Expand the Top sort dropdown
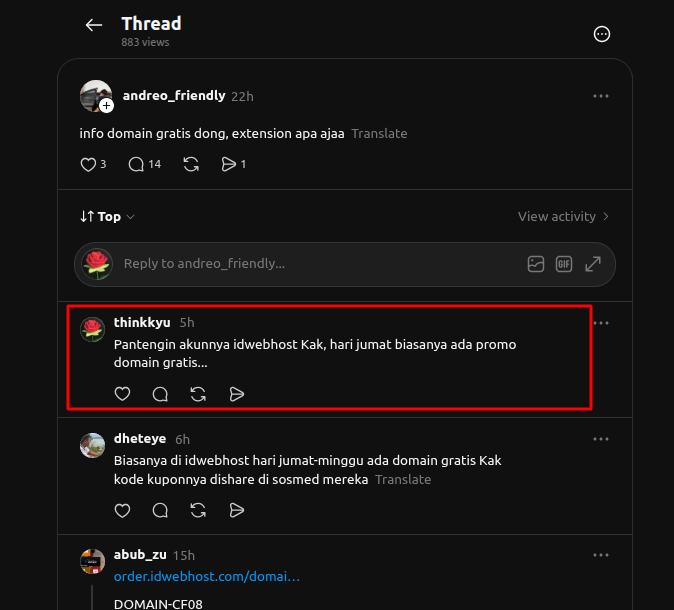 tap(107, 216)
